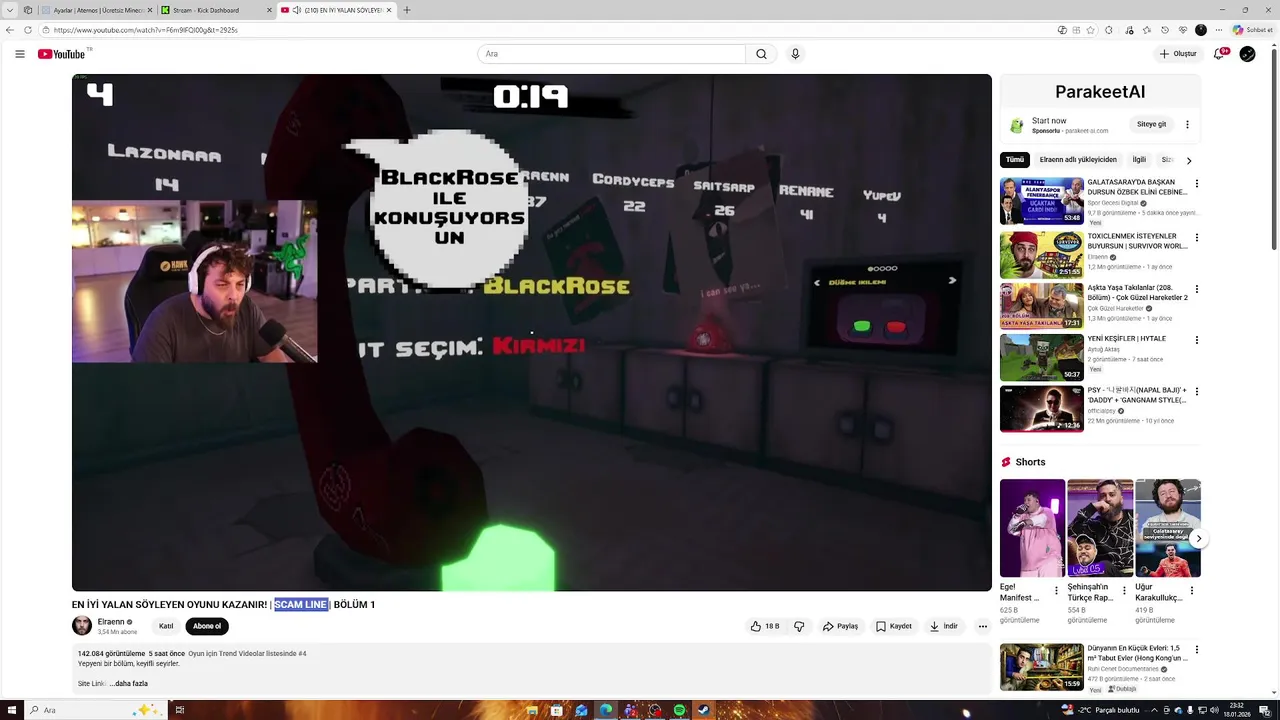Dislike the video

point(799,626)
